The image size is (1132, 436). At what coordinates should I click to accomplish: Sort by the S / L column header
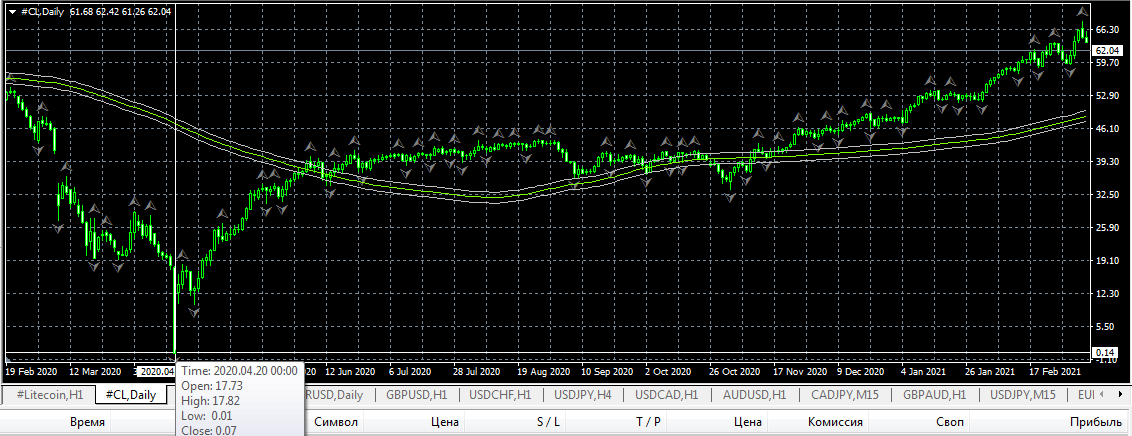(548, 423)
